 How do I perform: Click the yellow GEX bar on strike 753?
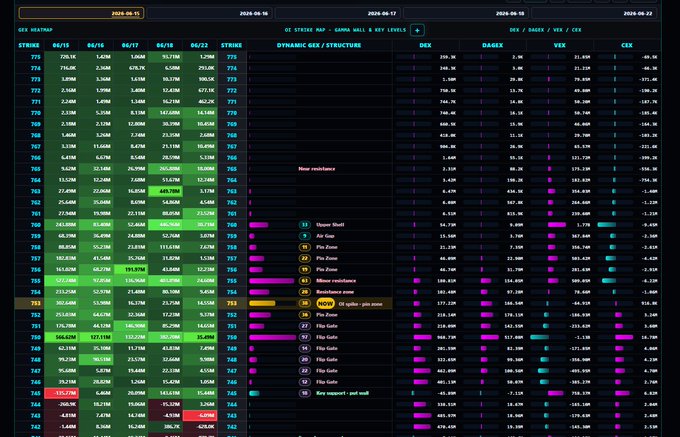(262, 303)
